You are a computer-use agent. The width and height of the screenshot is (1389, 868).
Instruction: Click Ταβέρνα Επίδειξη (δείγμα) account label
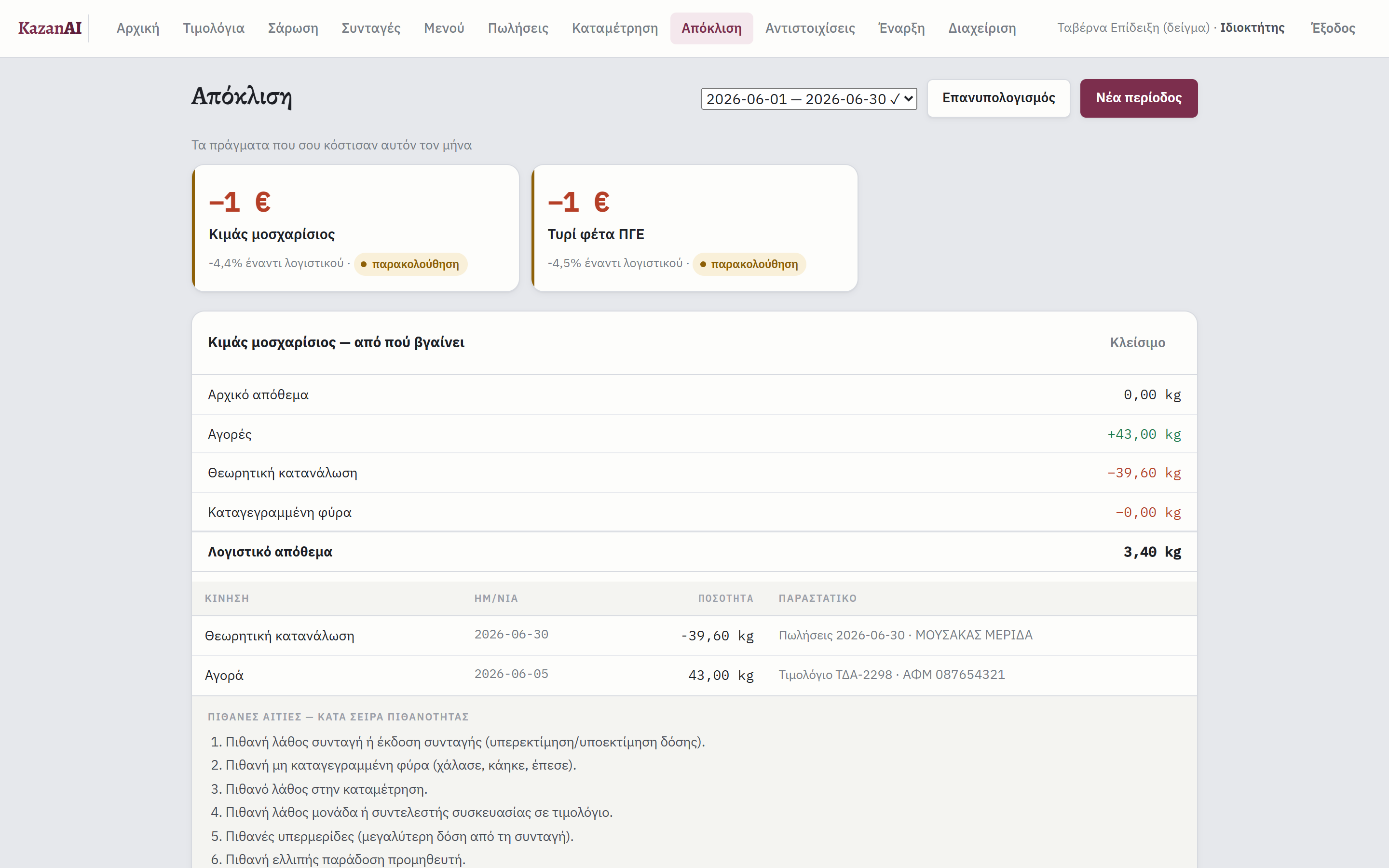click(1133, 28)
